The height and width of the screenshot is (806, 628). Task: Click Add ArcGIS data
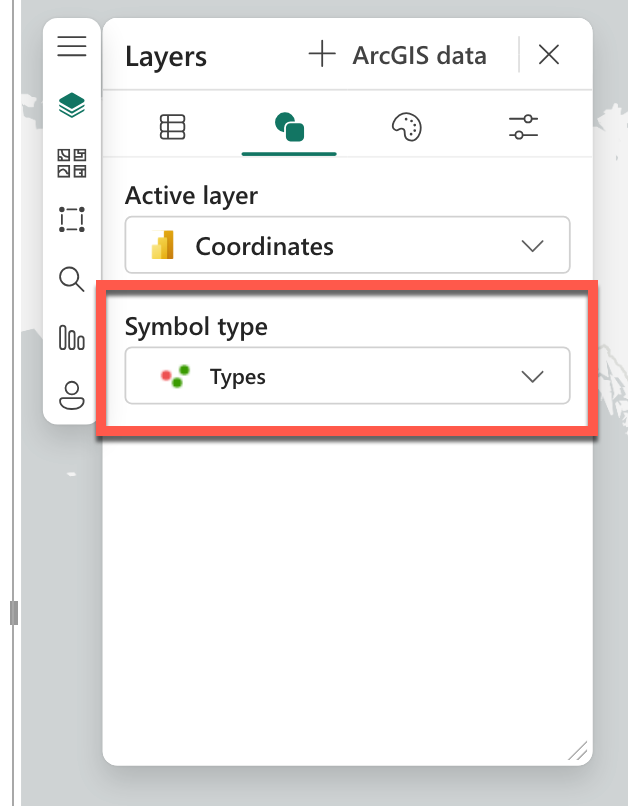pos(398,55)
